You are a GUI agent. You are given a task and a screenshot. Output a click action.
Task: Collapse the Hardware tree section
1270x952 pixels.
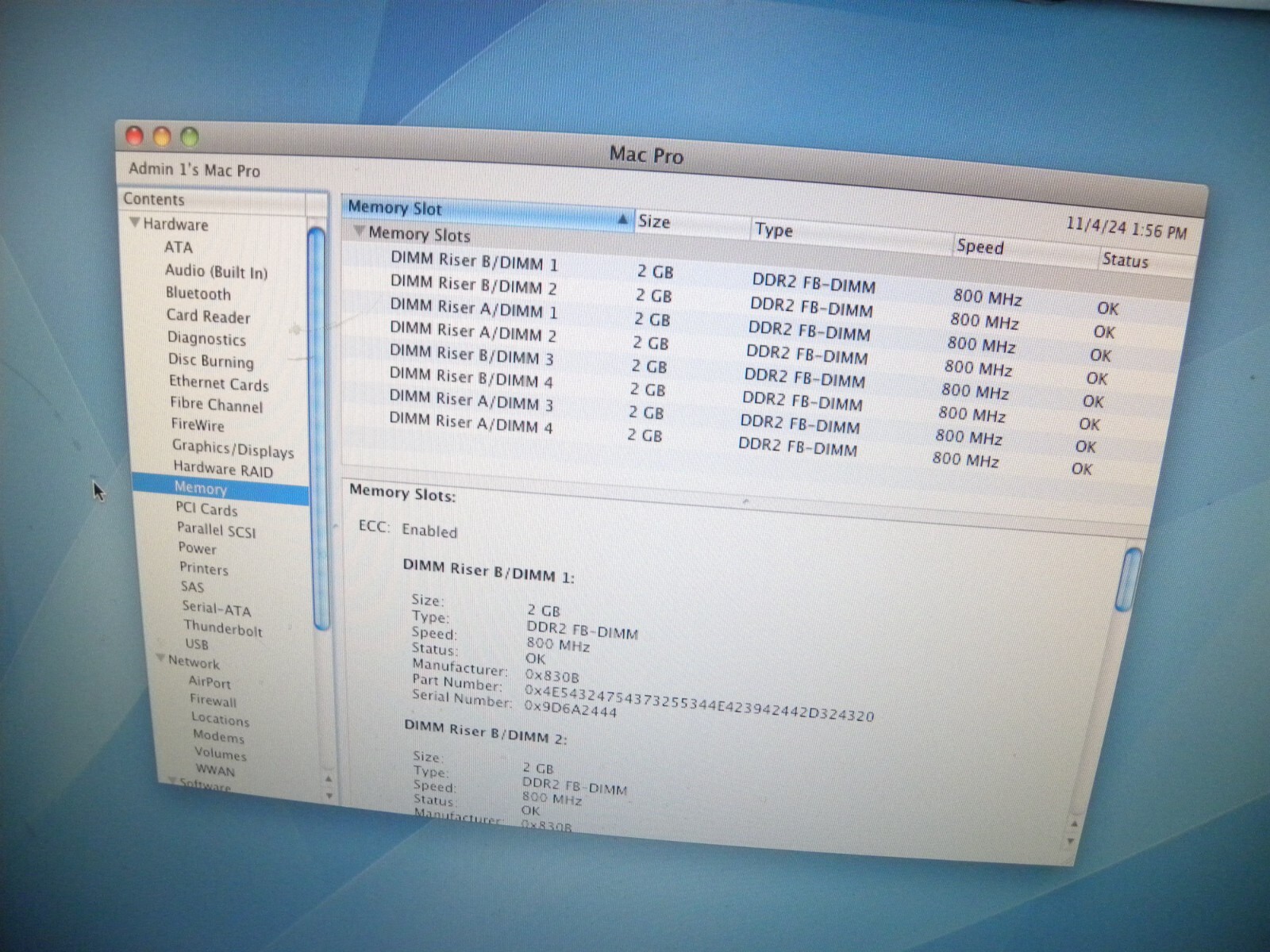click(135, 223)
